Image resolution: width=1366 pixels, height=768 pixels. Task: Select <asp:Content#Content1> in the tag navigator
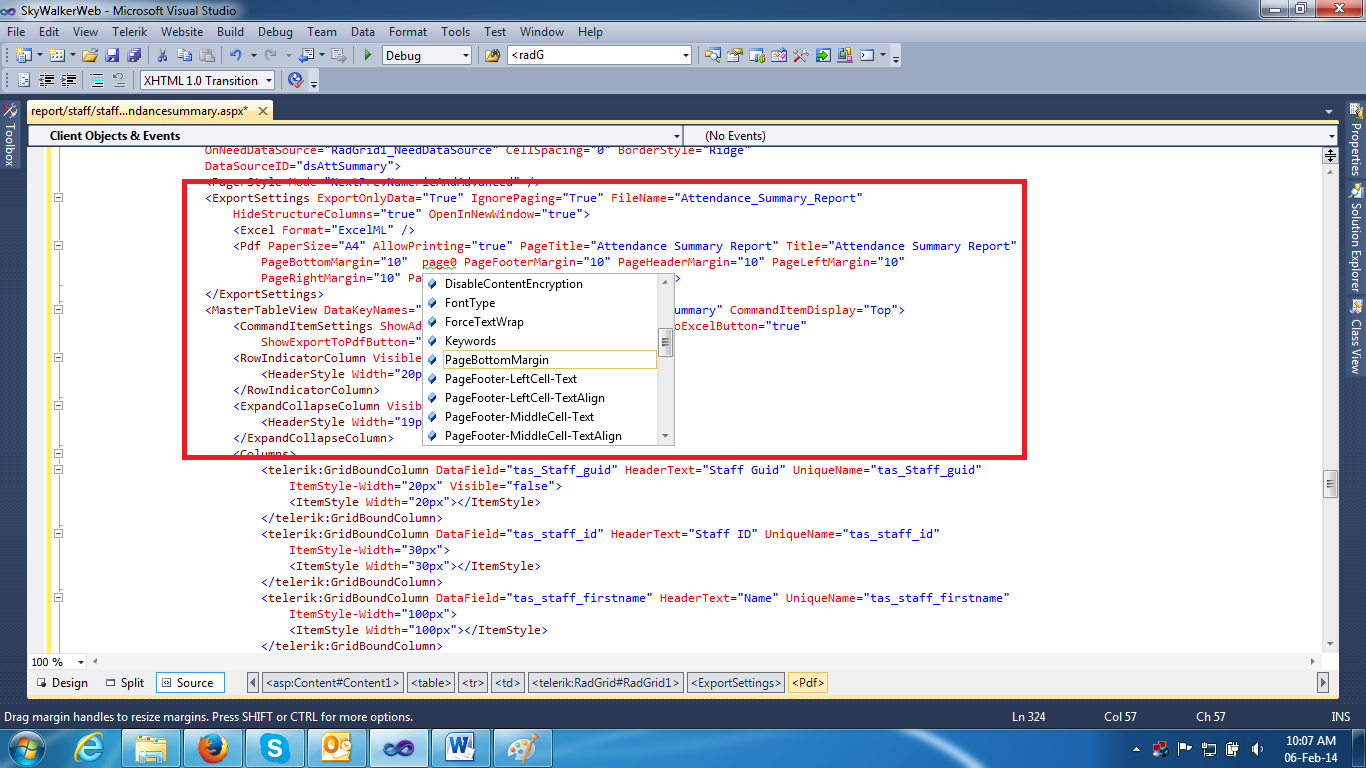332,683
